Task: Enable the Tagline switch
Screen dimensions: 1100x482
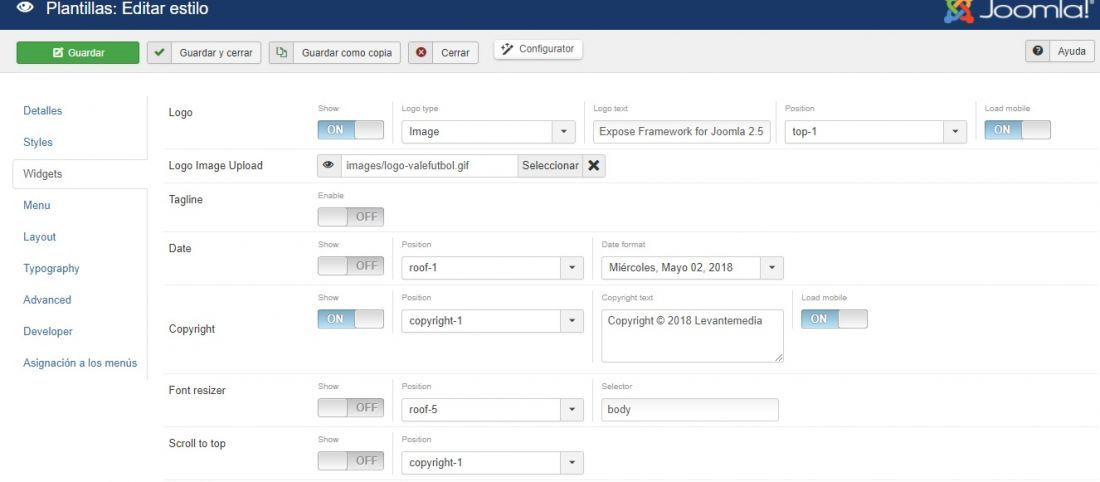Action: (351, 217)
